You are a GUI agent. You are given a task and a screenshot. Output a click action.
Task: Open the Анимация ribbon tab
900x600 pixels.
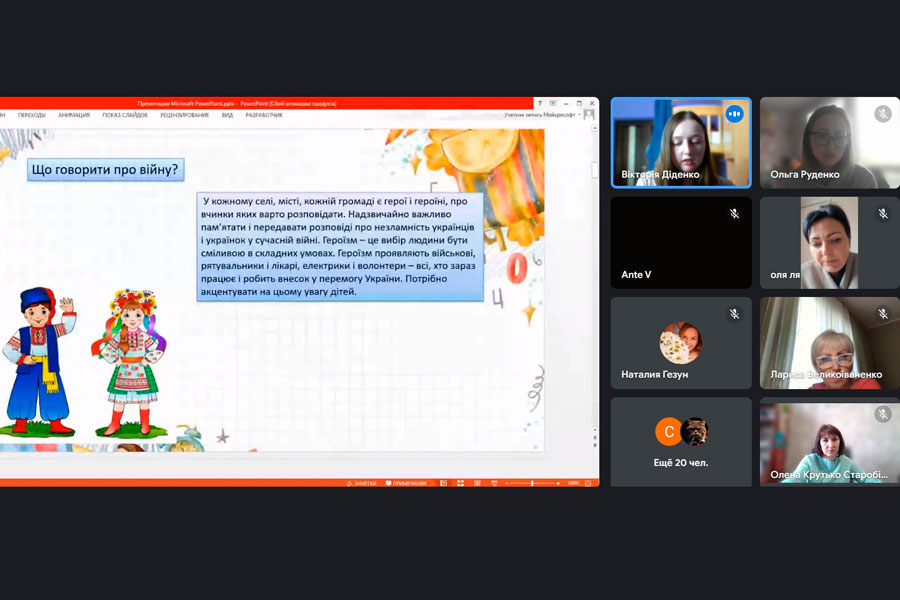pos(73,115)
